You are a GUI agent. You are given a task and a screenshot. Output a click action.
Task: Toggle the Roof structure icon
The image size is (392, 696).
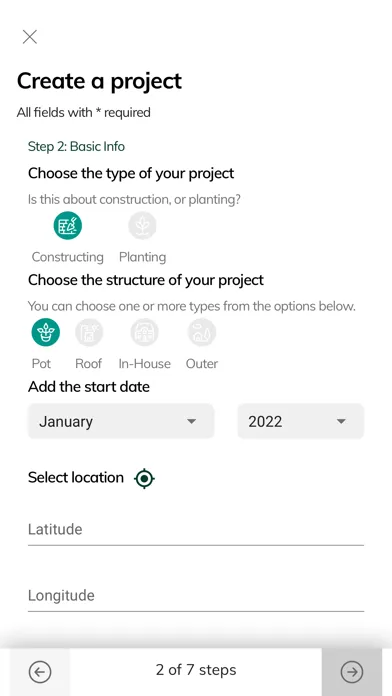[x=89, y=332]
